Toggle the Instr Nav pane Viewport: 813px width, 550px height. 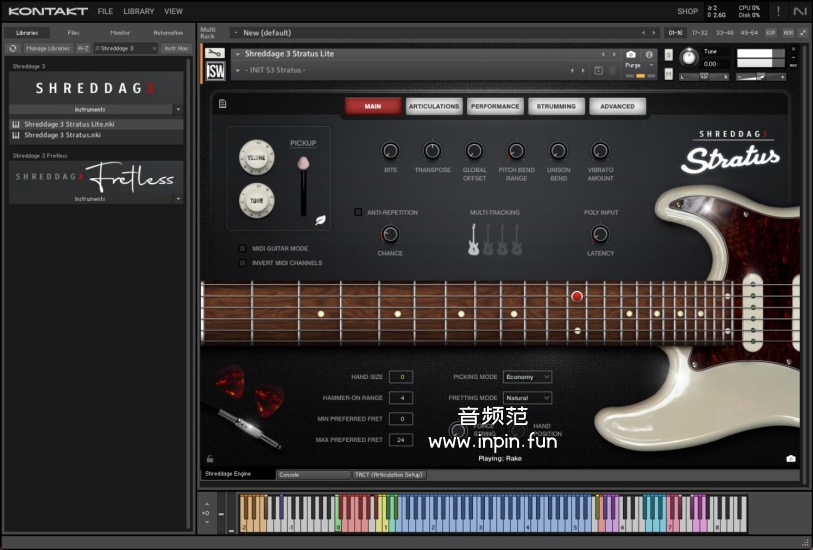[176, 48]
